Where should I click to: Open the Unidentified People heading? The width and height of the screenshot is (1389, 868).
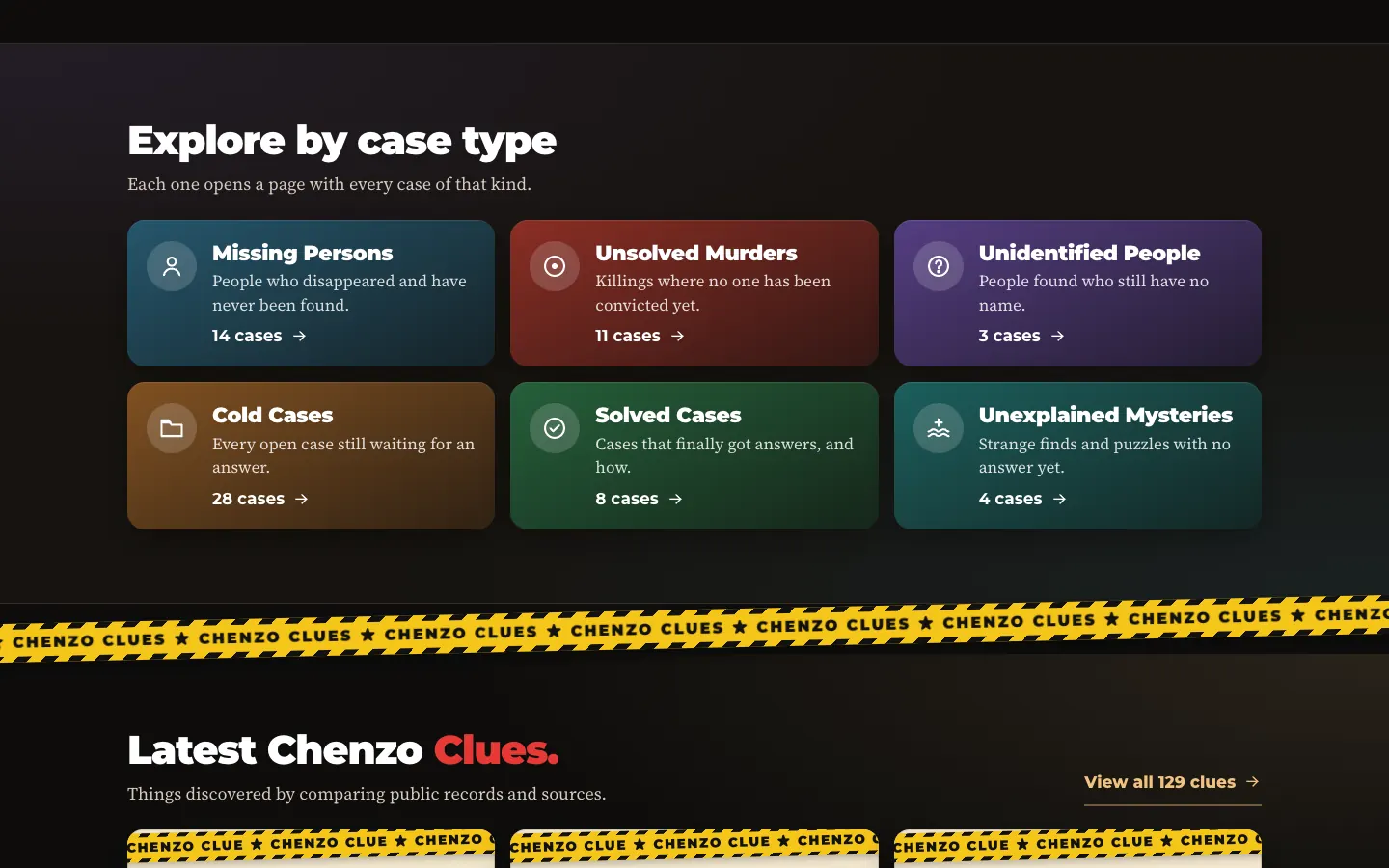(1089, 253)
